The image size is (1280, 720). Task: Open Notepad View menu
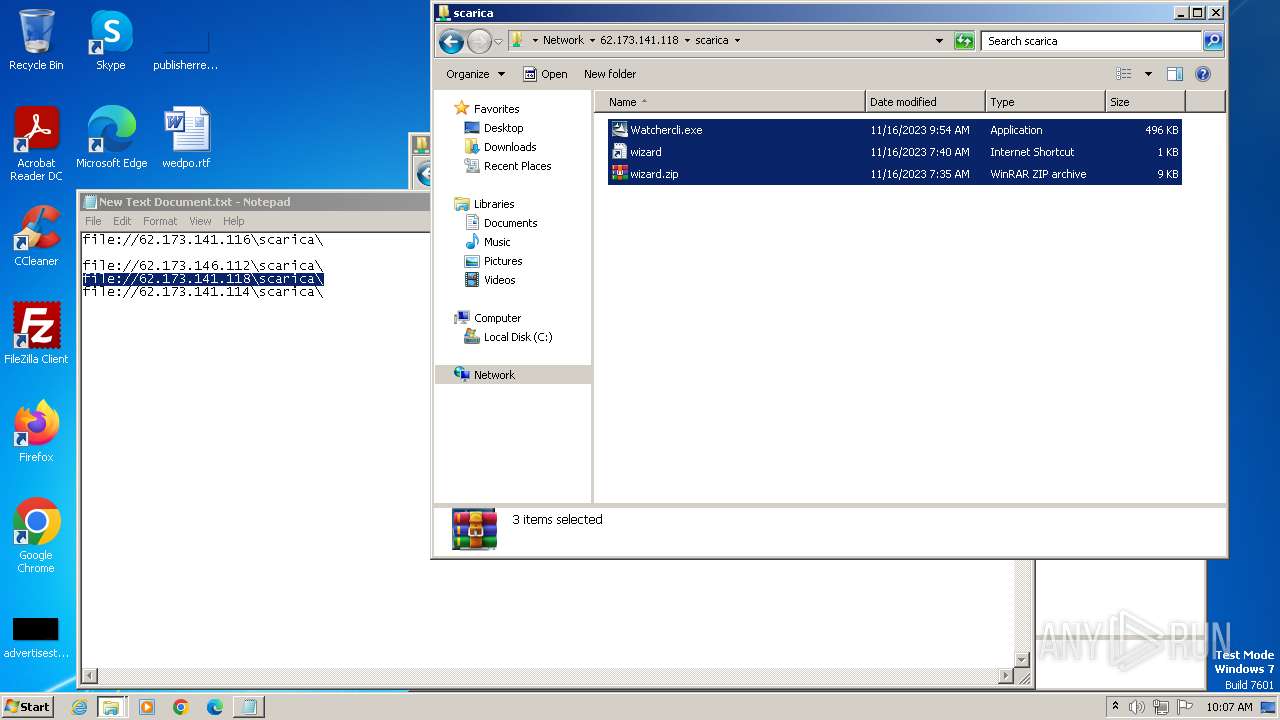[200, 221]
